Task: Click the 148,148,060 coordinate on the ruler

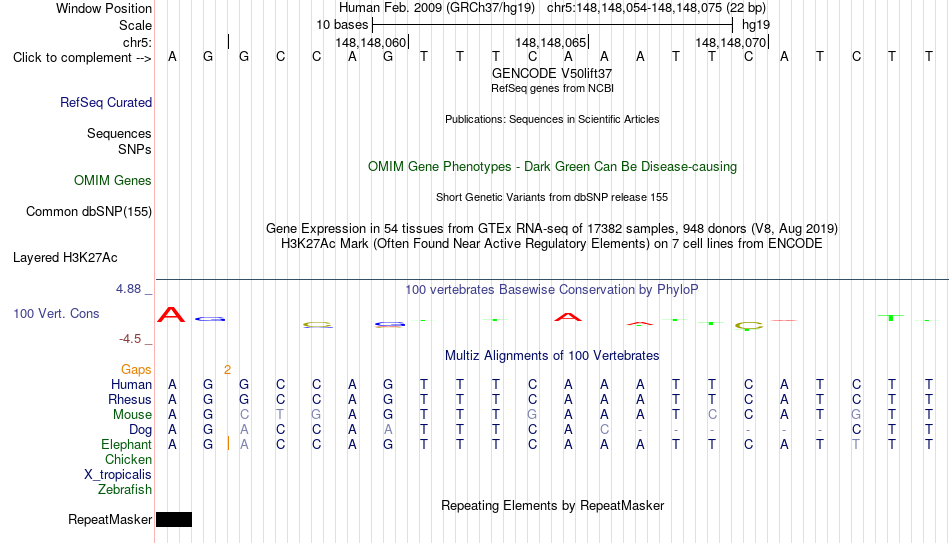Action: (371, 42)
